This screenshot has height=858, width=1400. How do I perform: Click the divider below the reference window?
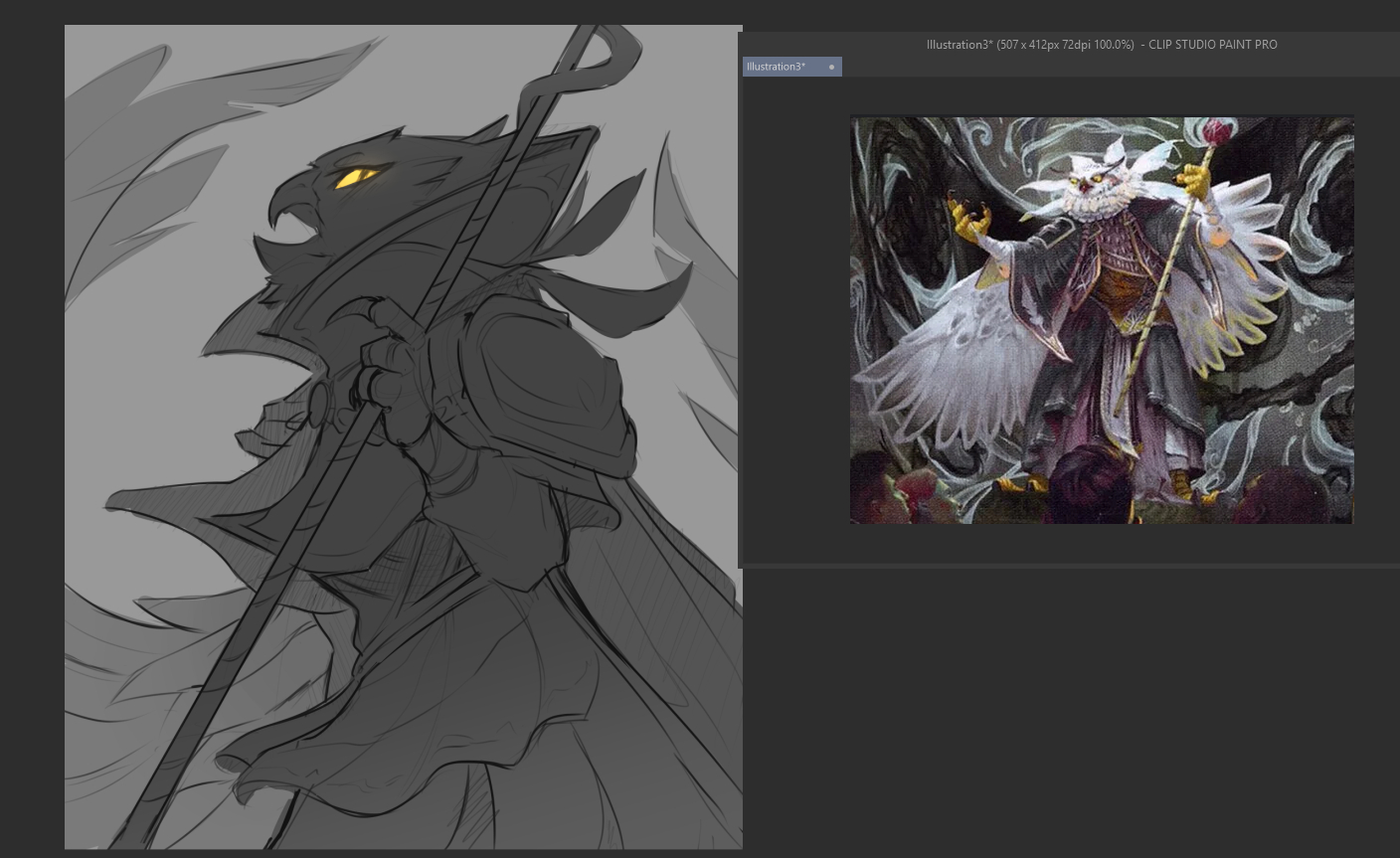(1069, 566)
